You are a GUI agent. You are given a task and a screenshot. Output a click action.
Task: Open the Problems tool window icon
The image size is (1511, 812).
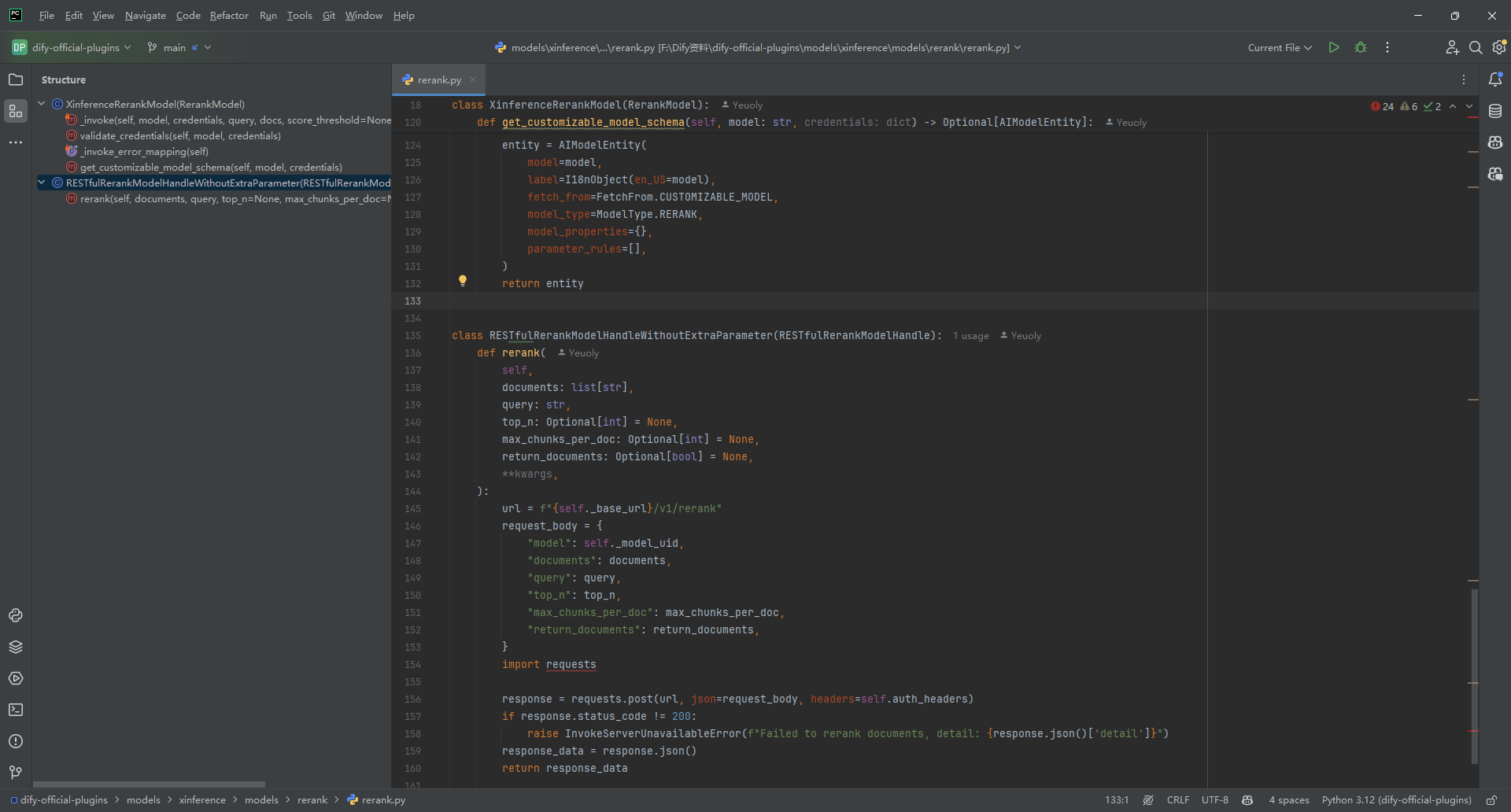click(16, 741)
